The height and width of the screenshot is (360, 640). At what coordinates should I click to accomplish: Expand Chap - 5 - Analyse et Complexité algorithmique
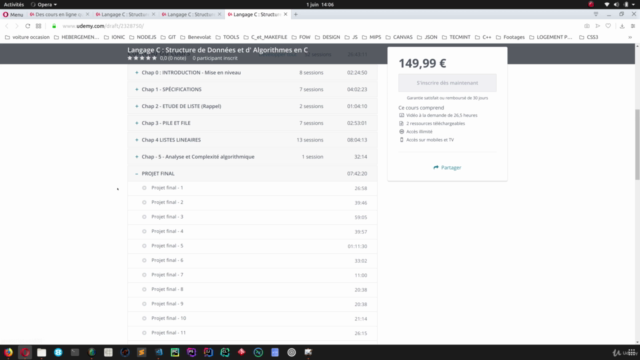[x=252, y=157]
